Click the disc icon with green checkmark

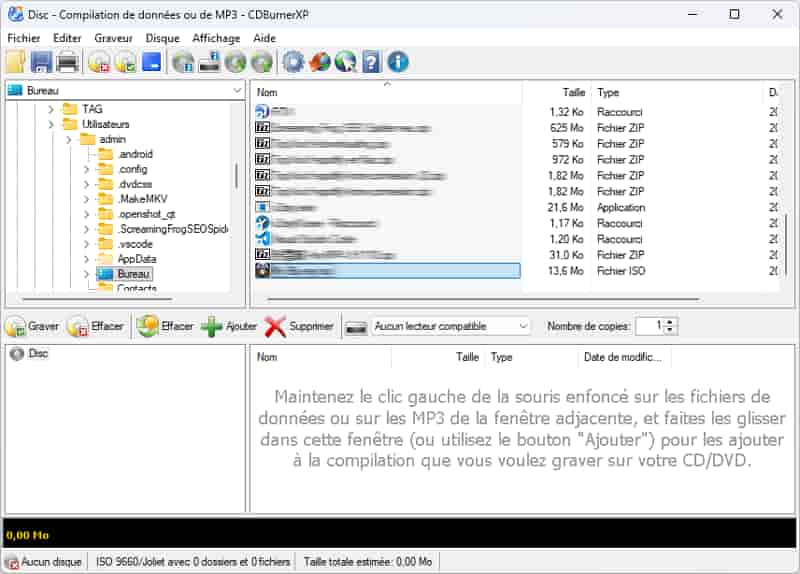coord(125,62)
